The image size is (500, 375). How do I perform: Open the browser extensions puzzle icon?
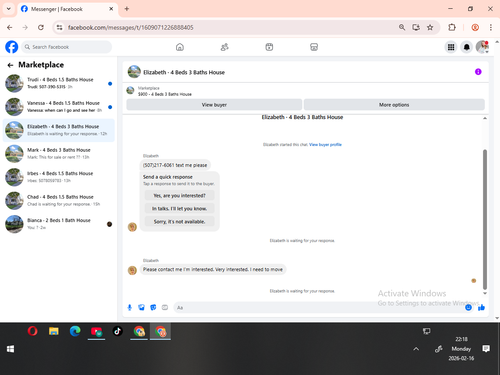[x=452, y=27]
